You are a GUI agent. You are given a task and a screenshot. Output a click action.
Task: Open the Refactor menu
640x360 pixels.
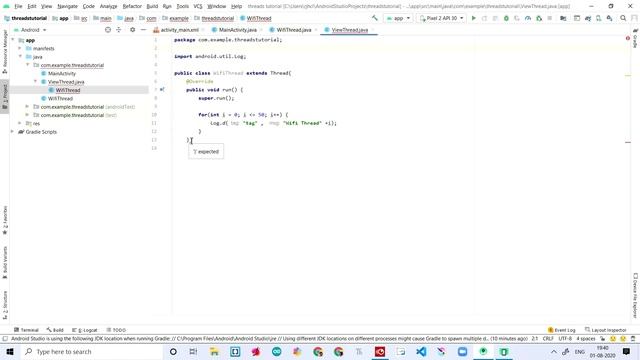point(132,6)
